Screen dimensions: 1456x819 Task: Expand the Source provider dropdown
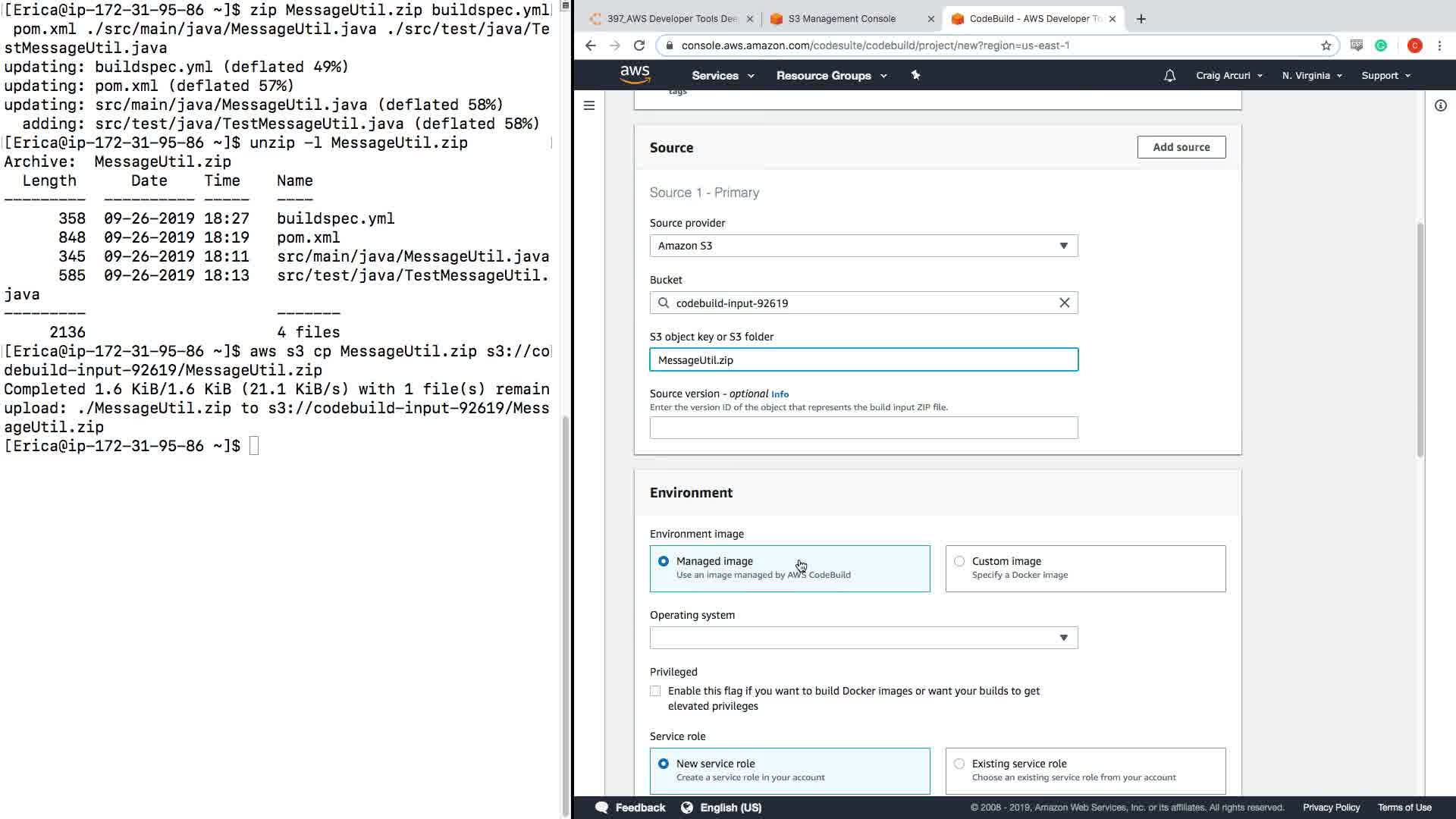[863, 246]
